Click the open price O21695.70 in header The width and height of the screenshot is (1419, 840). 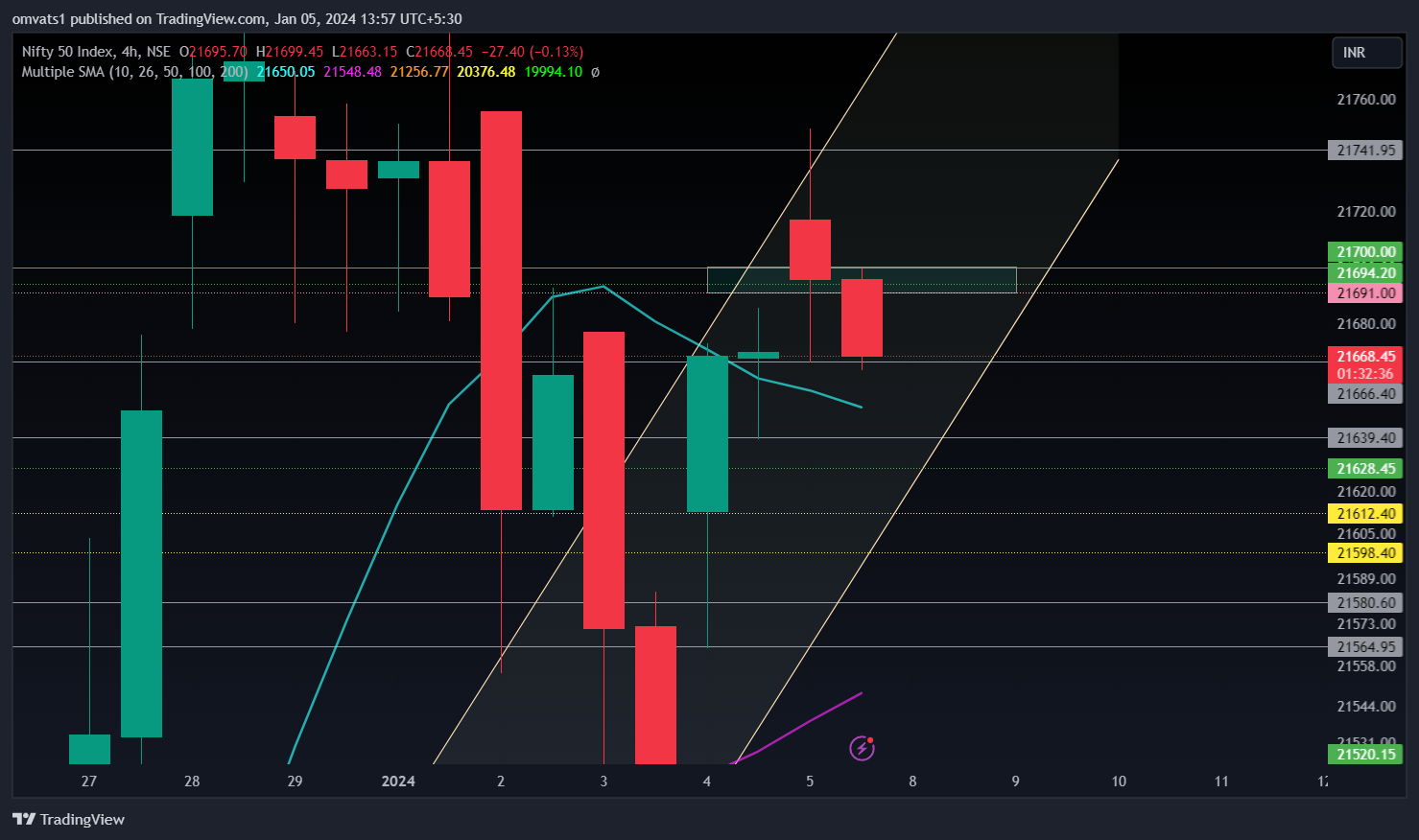coord(213,52)
